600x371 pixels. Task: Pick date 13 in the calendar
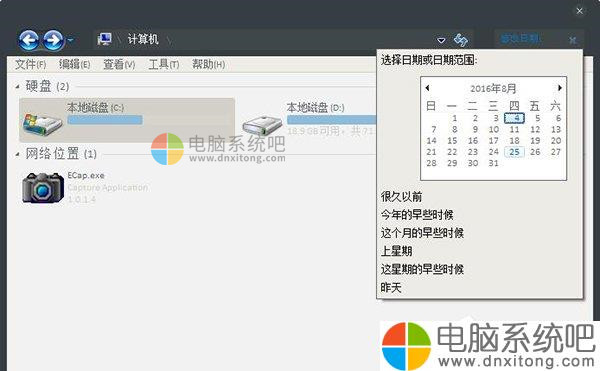[x=556, y=130]
